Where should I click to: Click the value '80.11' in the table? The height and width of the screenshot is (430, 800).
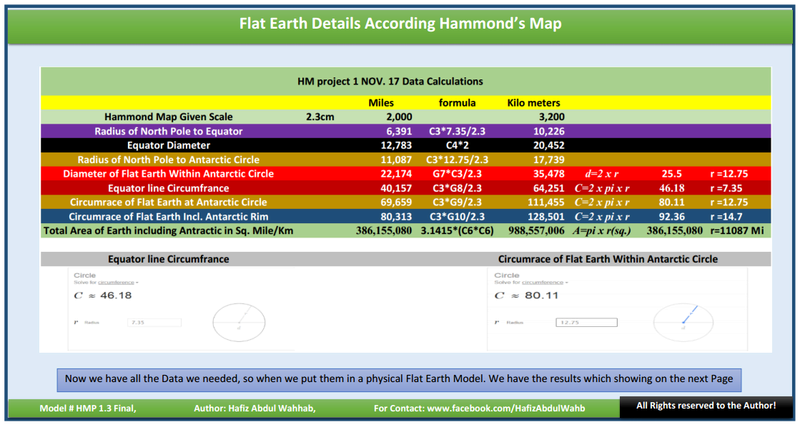pyautogui.click(x=671, y=202)
